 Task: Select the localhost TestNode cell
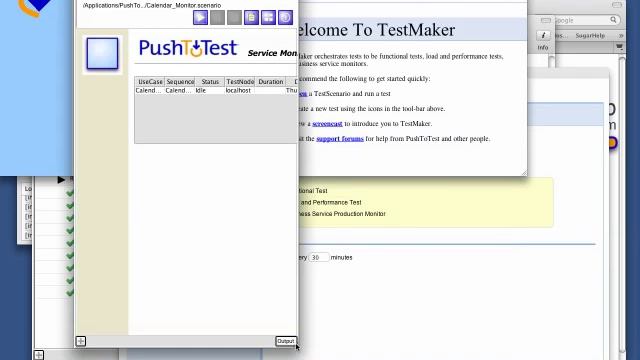coord(240,91)
